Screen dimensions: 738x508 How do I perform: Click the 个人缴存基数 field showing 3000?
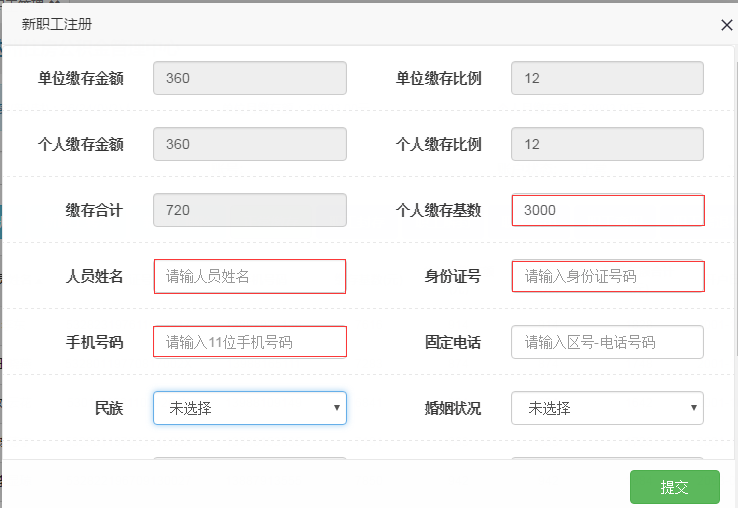pyautogui.click(x=607, y=211)
